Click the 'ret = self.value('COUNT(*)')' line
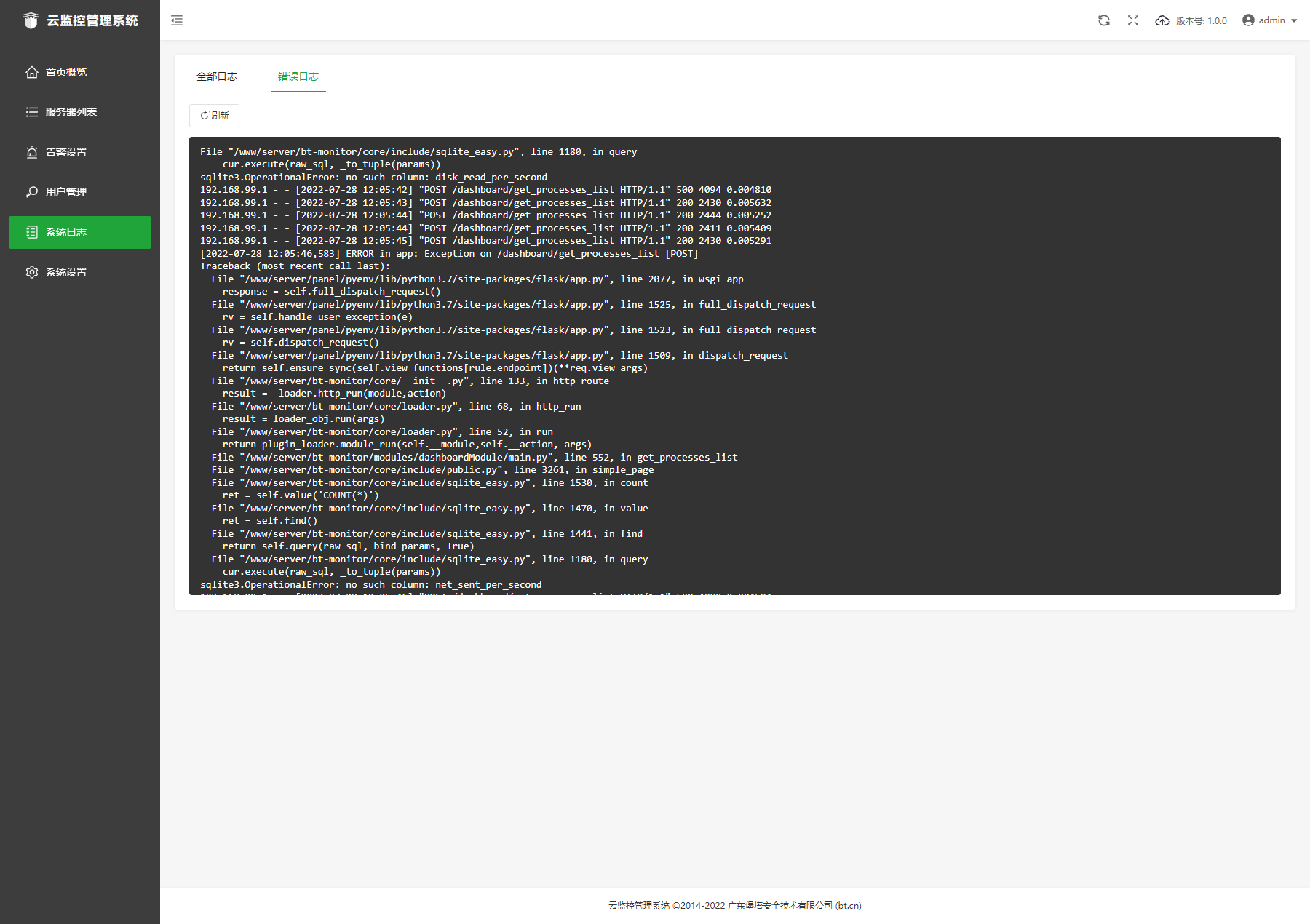 (301, 495)
